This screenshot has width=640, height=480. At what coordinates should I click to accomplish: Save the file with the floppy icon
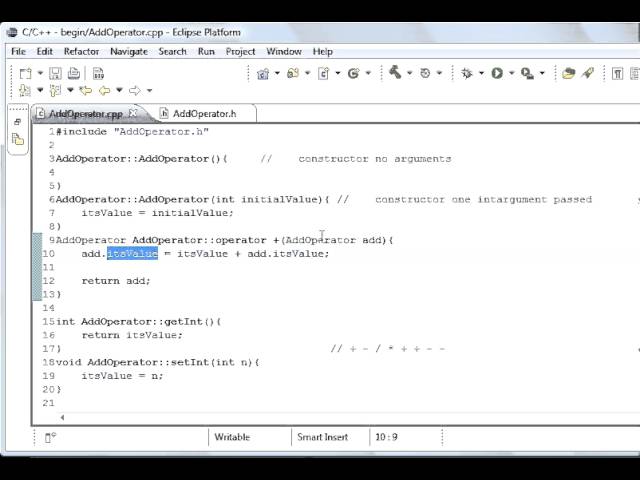[55, 73]
